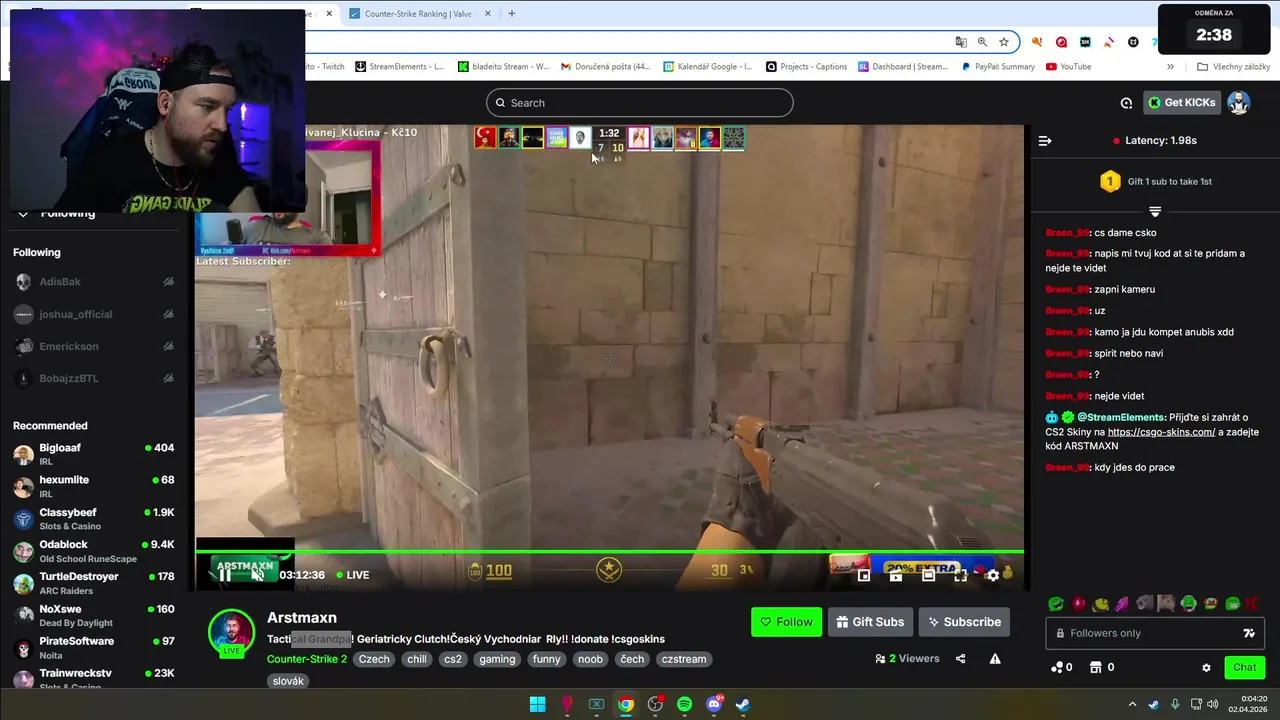Subscribe to the Arstmaxn channel

click(964, 622)
